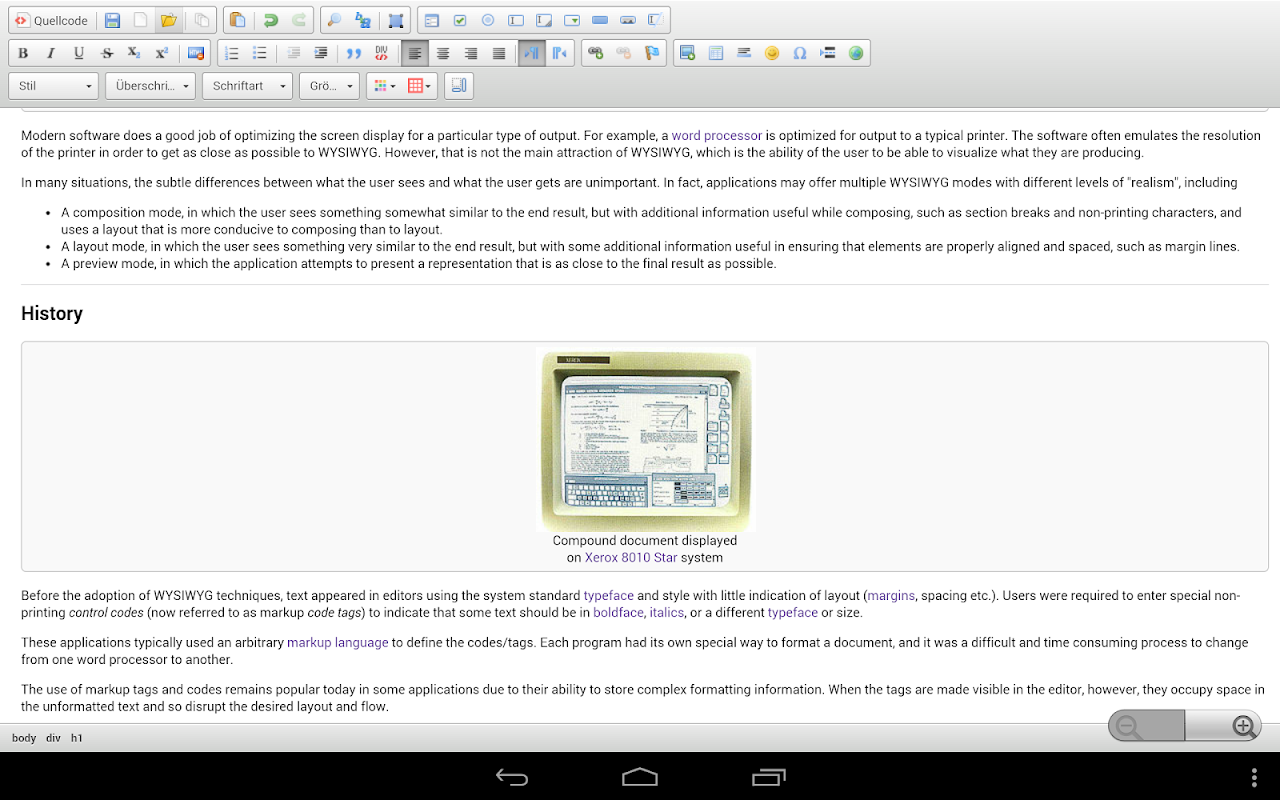1280x800 pixels.
Task: Follow the 'margins' link
Action: 891,595
